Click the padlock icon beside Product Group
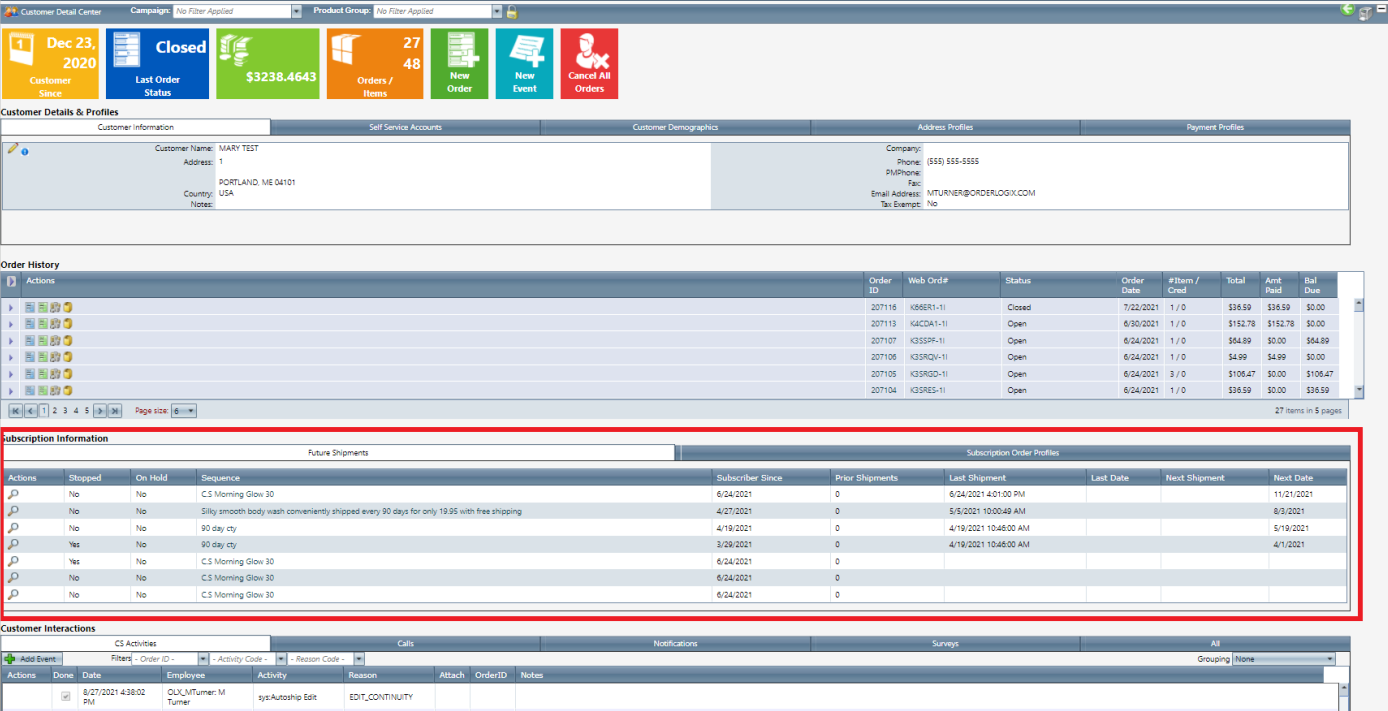The width and height of the screenshot is (1388, 711). (512, 12)
